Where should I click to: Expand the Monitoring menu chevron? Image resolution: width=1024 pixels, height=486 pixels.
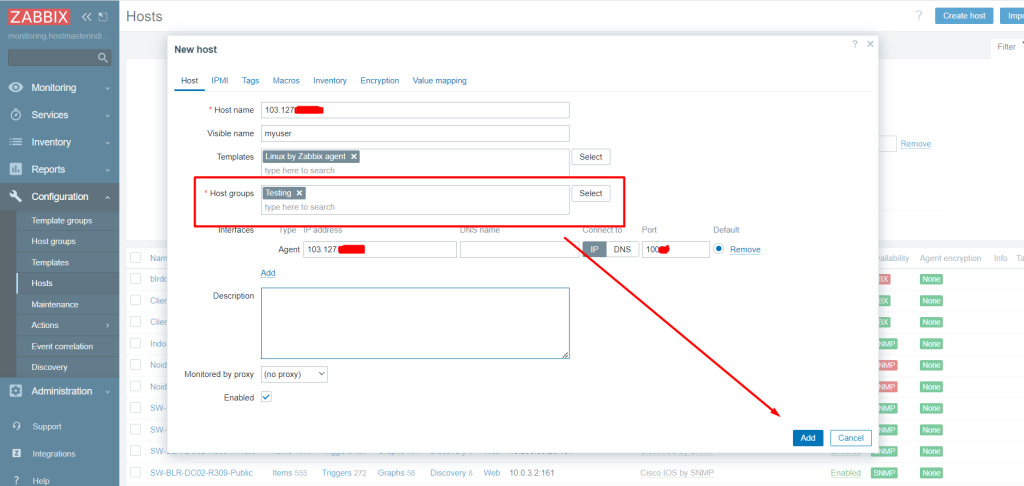point(107,88)
